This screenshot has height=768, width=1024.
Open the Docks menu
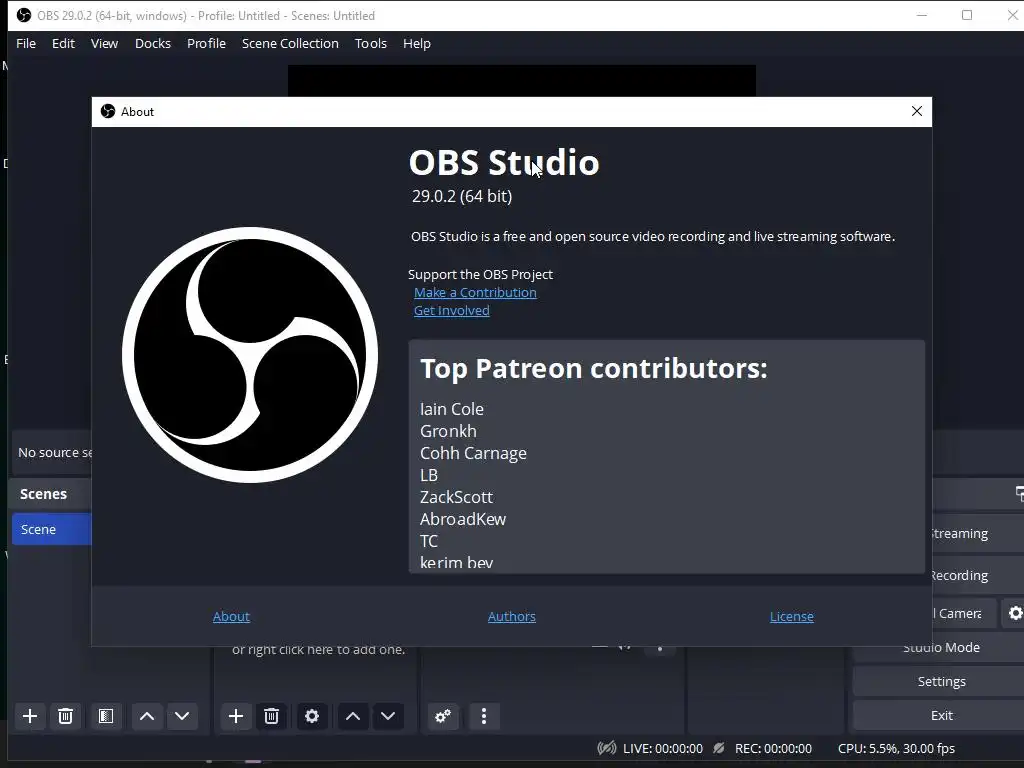(153, 44)
